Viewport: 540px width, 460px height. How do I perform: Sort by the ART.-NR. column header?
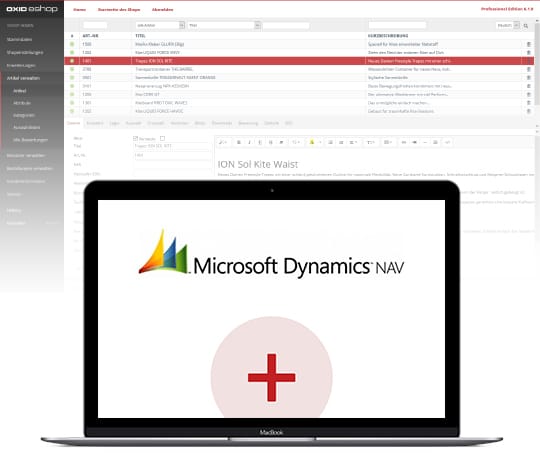click(x=90, y=36)
